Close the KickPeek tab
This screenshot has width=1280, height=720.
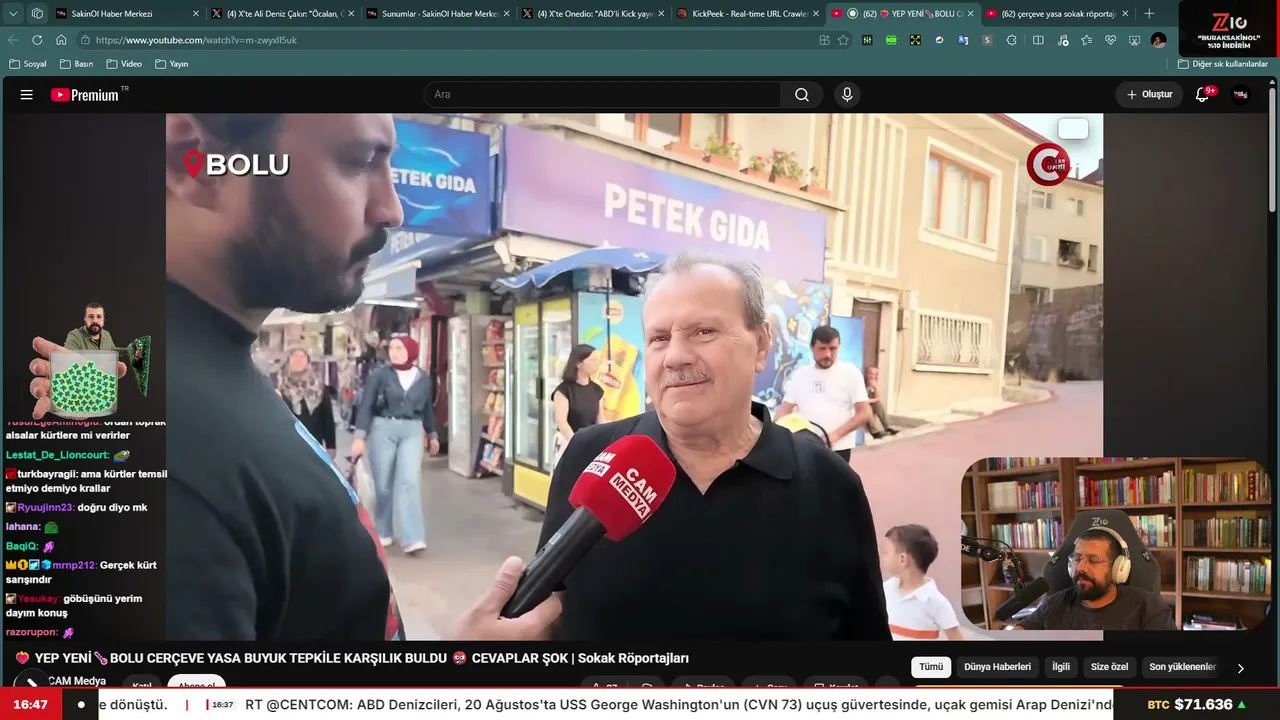(x=816, y=14)
